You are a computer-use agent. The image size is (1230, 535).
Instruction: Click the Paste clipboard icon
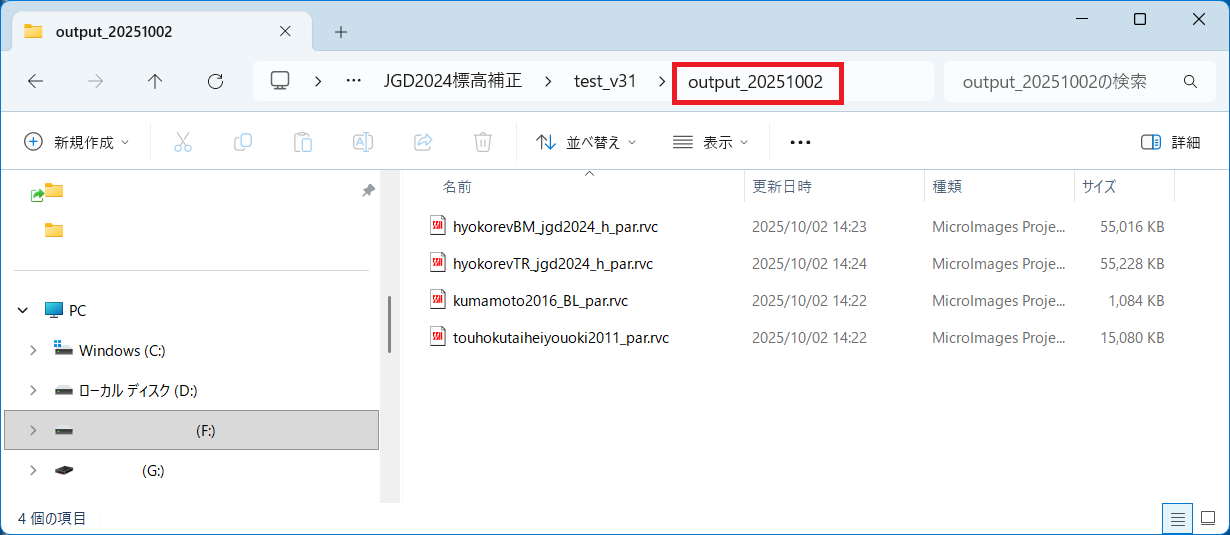pos(303,142)
